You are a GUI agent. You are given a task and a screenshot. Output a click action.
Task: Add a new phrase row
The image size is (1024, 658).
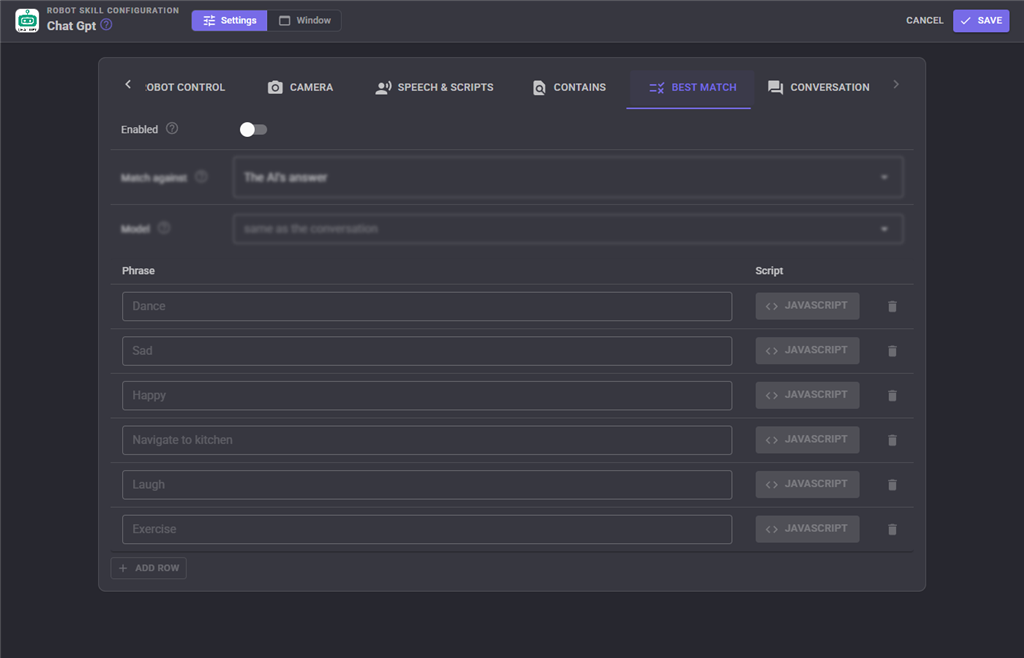click(x=149, y=568)
